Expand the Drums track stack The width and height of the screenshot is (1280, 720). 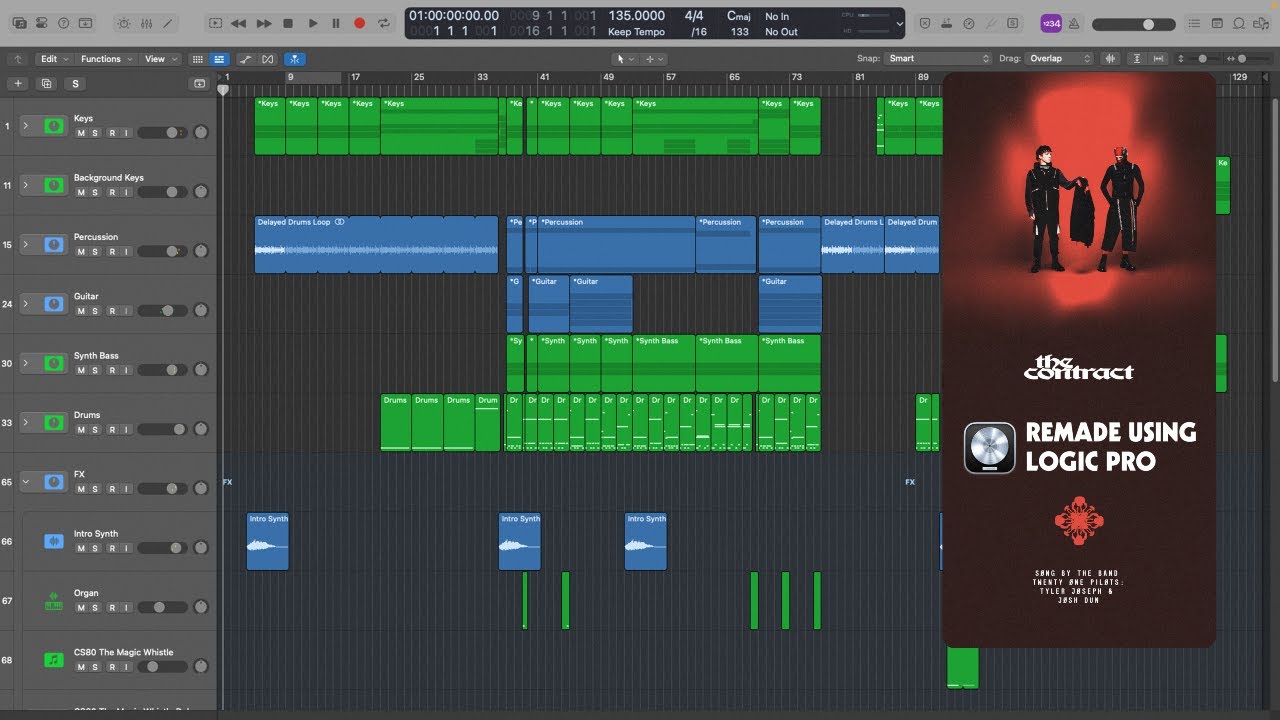[x=27, y=423]
